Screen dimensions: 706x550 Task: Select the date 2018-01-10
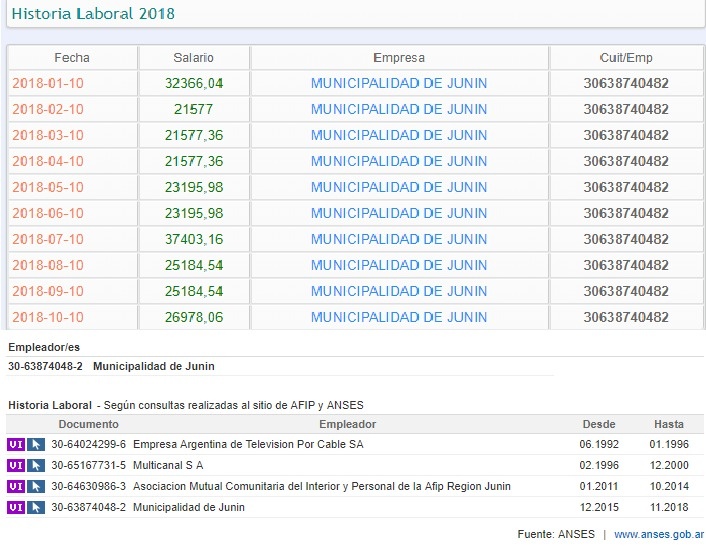point(48,83)
